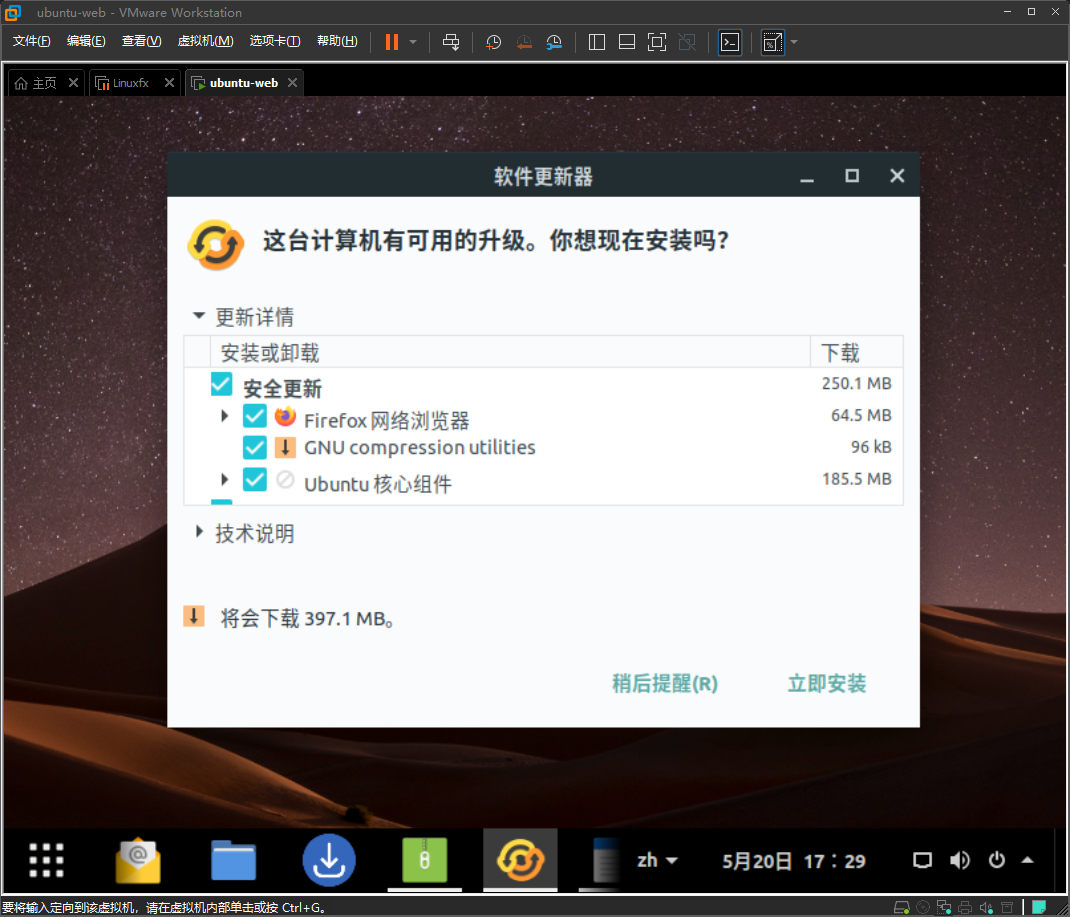Take a snapshot of the virtual machine
This screenshot has height=917, width=1070.
492,42
